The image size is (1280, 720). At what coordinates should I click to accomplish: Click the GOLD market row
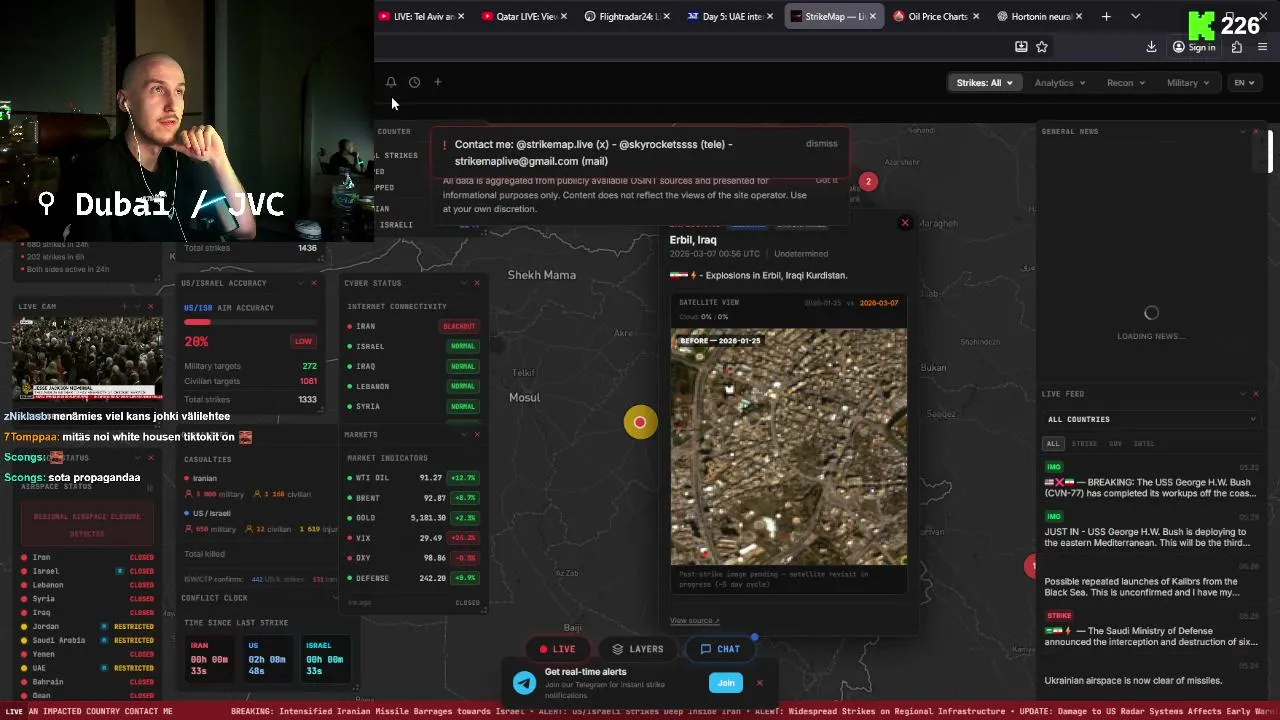[414, 518]
